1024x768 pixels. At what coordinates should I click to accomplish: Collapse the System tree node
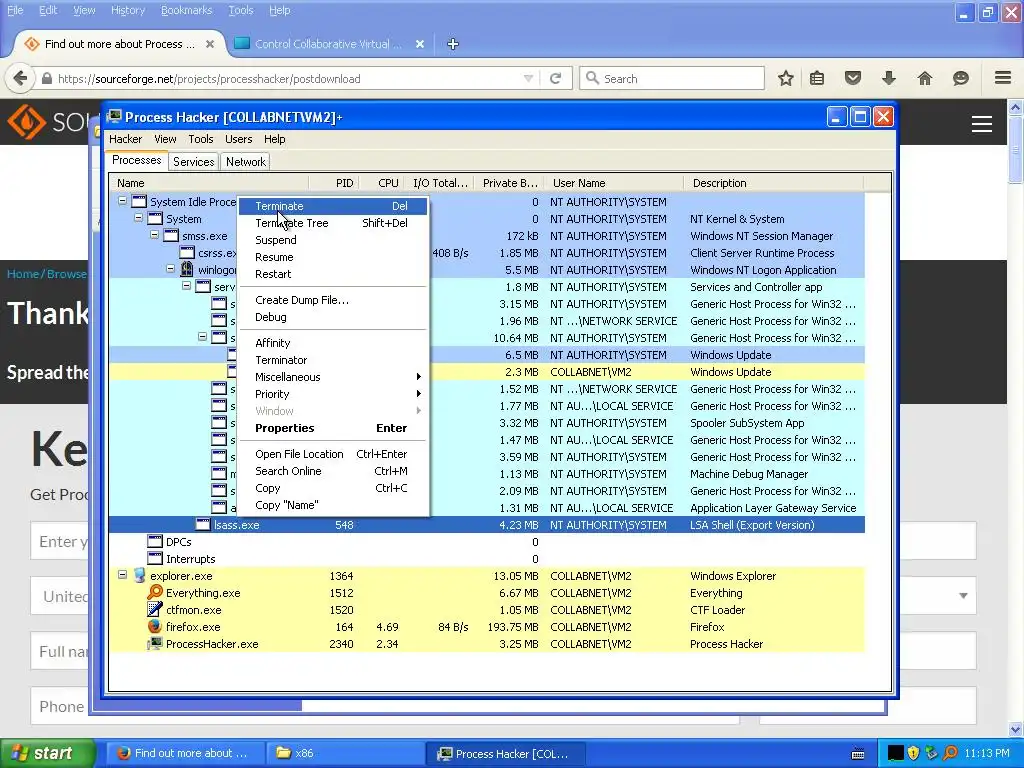coord(138,218)
